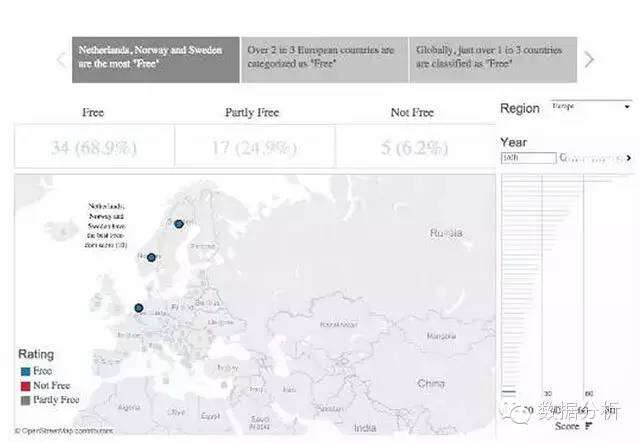The image size is (640, 443).
Task: Select the Sweden map marker
Action: point(179,224)
